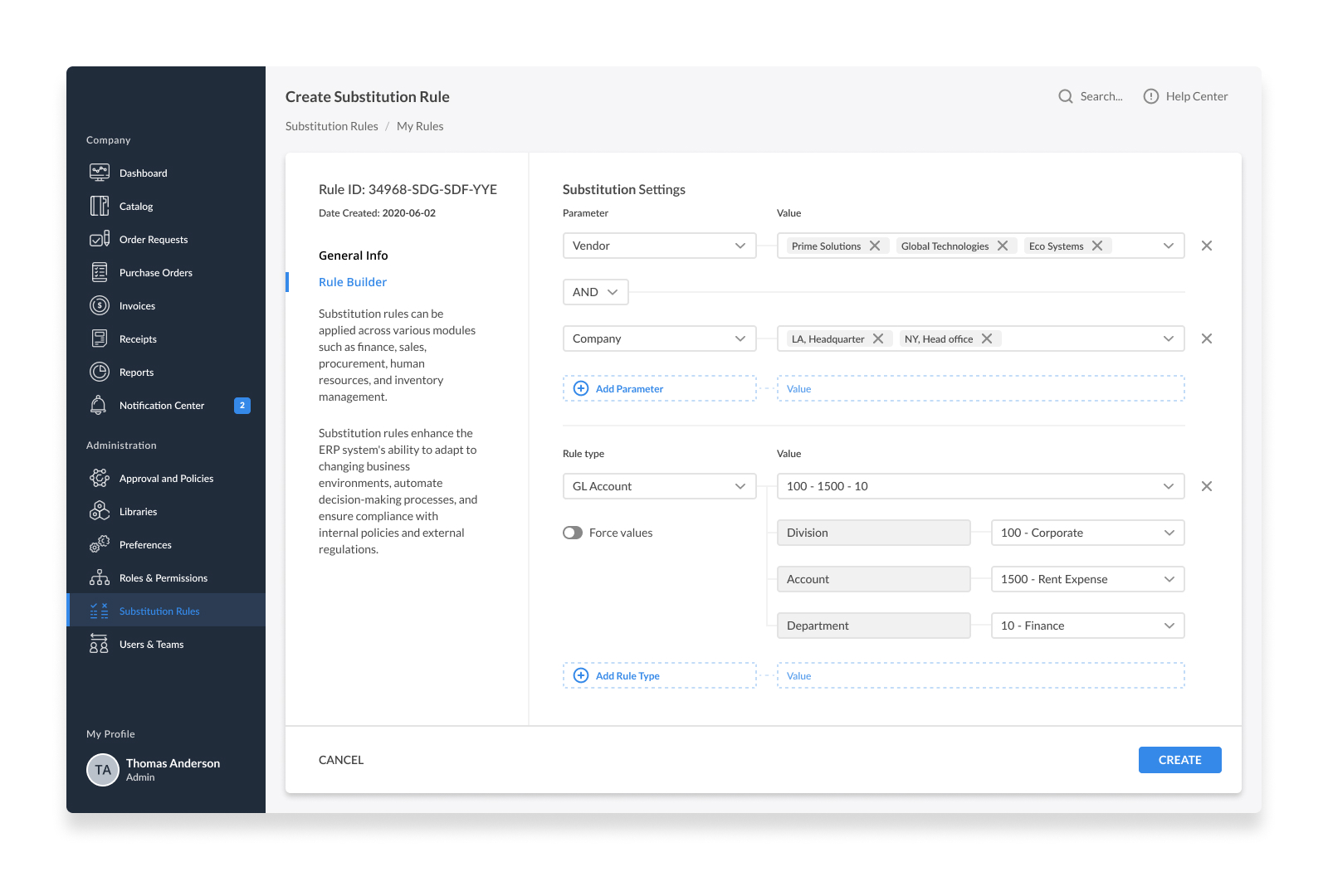Click the notification count badge 2
Image resolution: width=1328 pixels, height=896 pixels.
(x=242, y=406)
